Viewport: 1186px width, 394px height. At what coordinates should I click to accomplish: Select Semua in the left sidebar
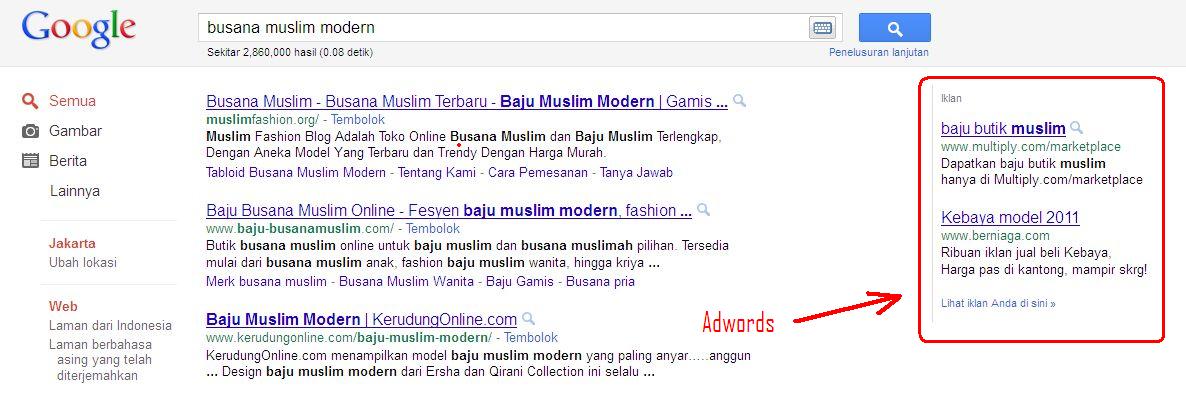tap(73, 101)
